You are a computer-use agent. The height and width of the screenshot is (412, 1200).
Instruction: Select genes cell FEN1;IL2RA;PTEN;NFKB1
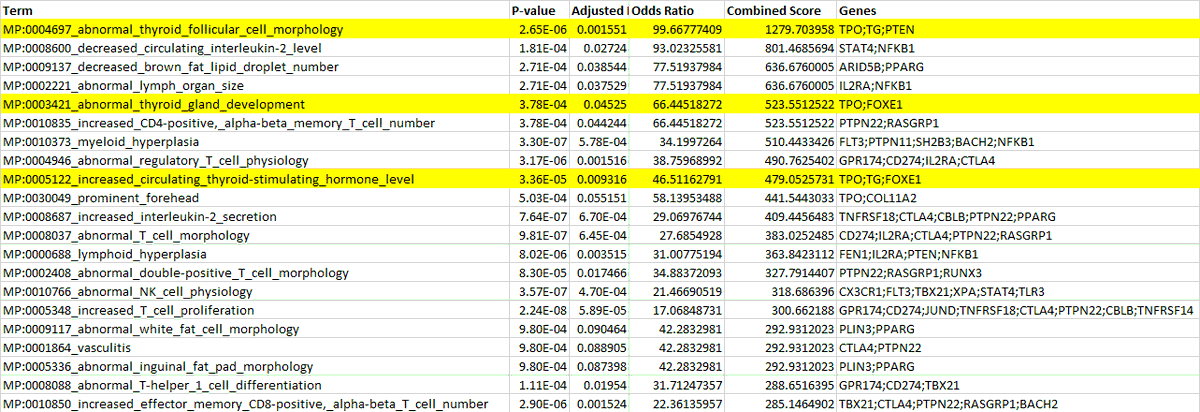point(1017,254)
